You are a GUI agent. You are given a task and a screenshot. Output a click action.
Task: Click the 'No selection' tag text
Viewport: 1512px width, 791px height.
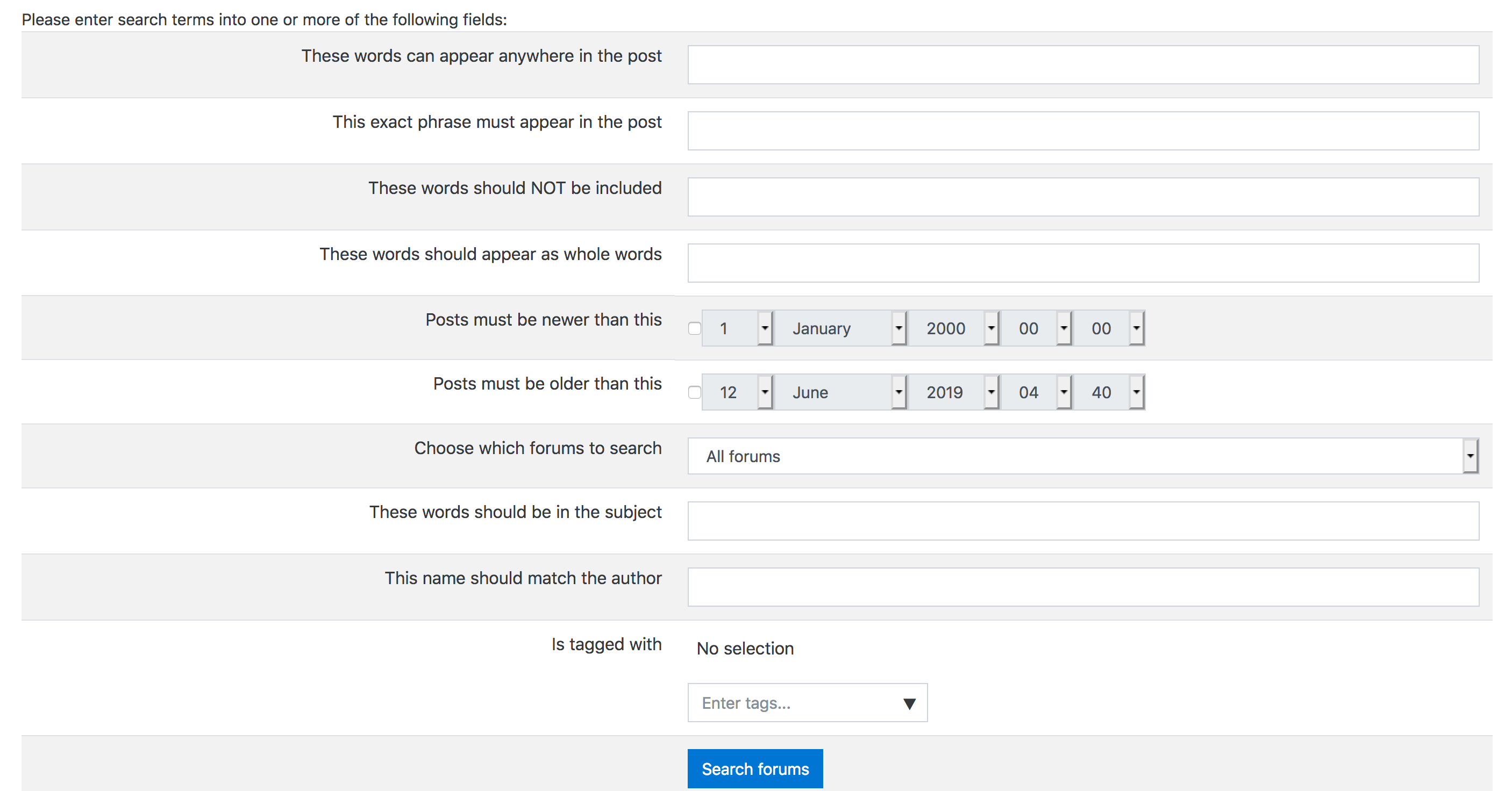(x=745, y=649)
